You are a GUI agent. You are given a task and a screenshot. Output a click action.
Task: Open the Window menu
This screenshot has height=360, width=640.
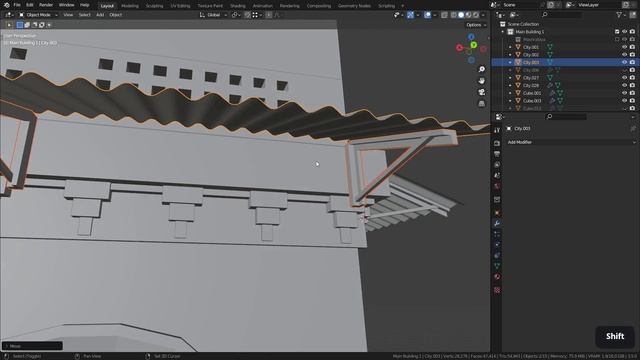coord(66,5)
